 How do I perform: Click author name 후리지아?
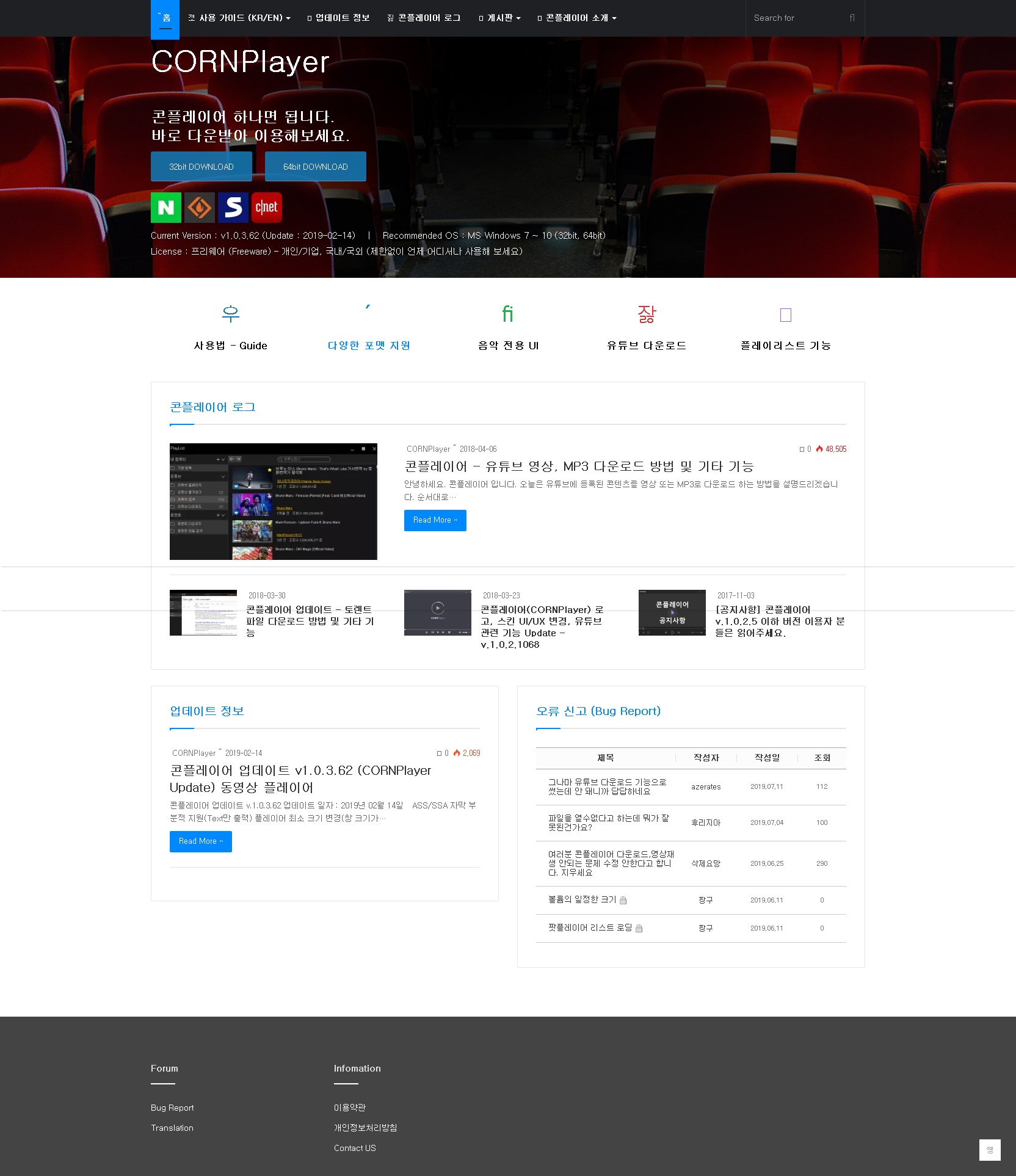[706, 823]
